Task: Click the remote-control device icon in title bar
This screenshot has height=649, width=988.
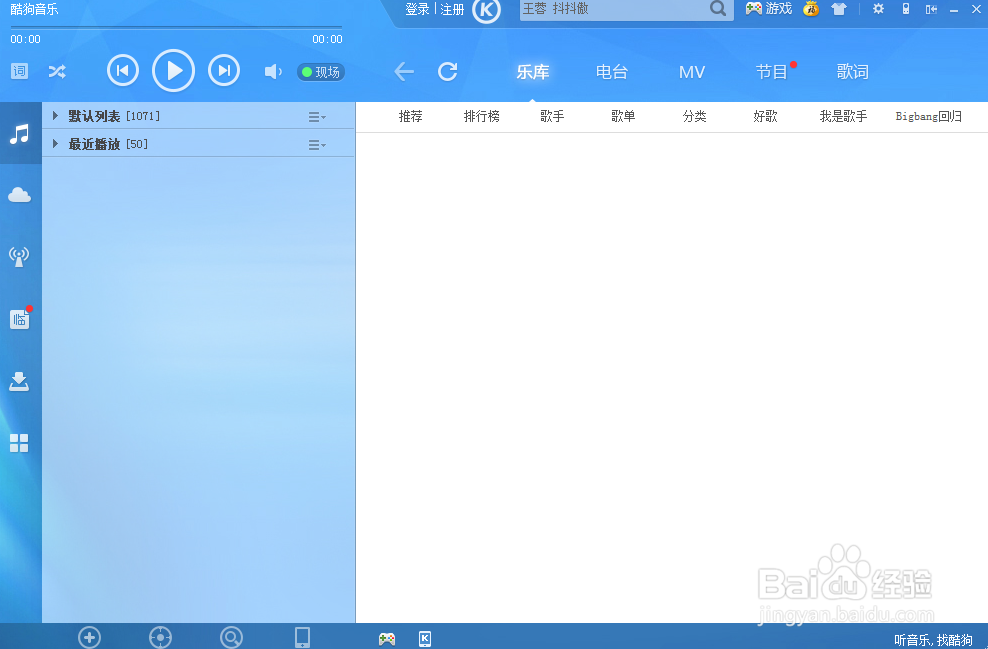Action: point(906,9)
